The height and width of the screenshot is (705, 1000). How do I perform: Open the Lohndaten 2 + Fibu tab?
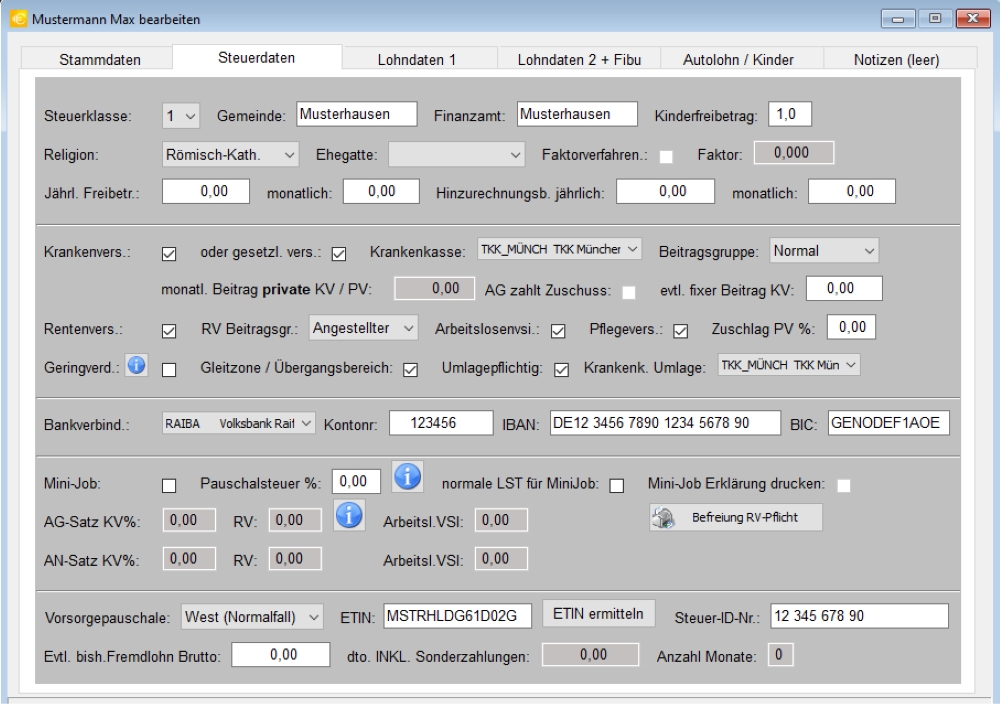[x=580, y=60]
